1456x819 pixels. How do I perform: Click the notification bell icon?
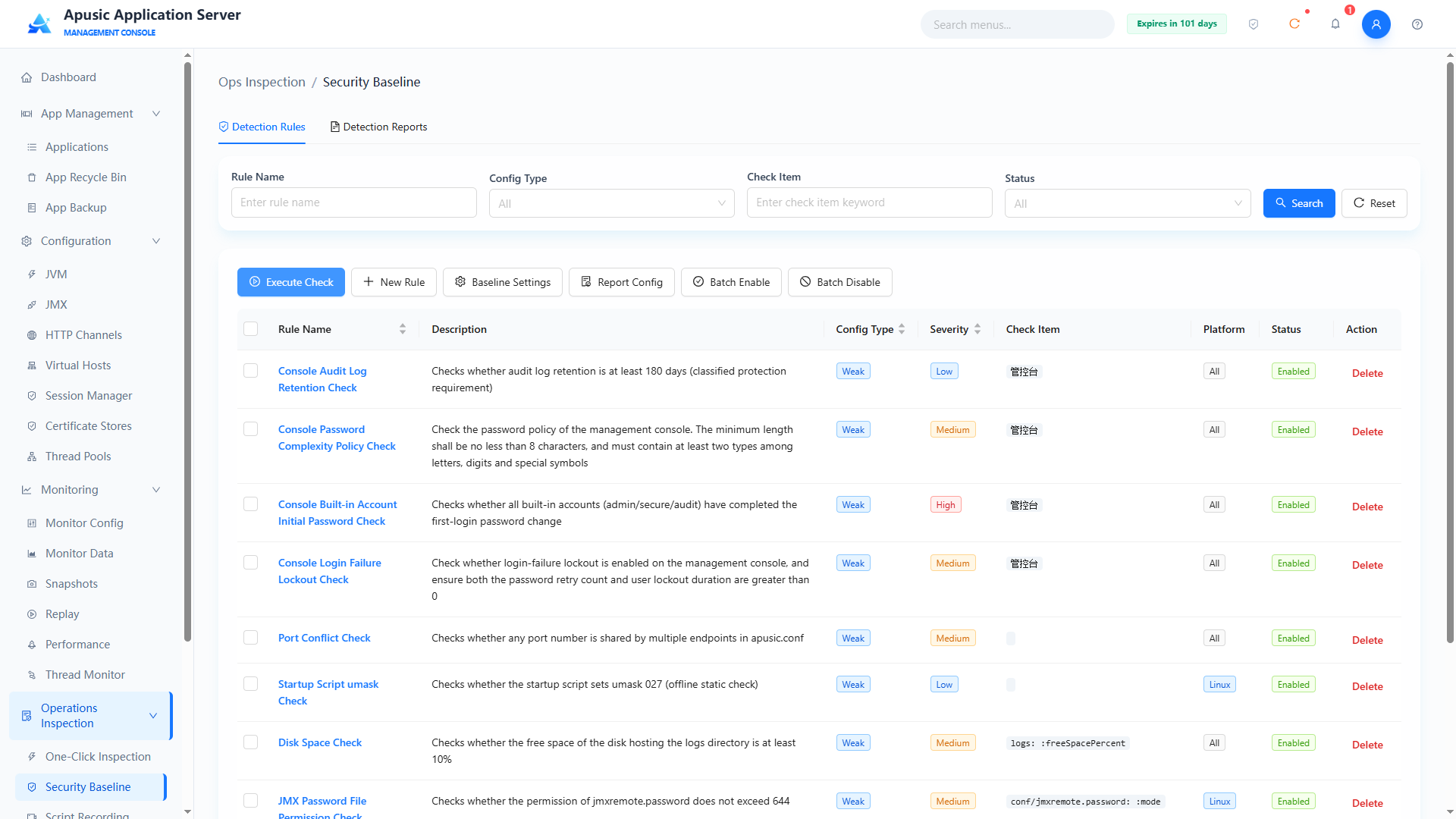click(1335, 24)
